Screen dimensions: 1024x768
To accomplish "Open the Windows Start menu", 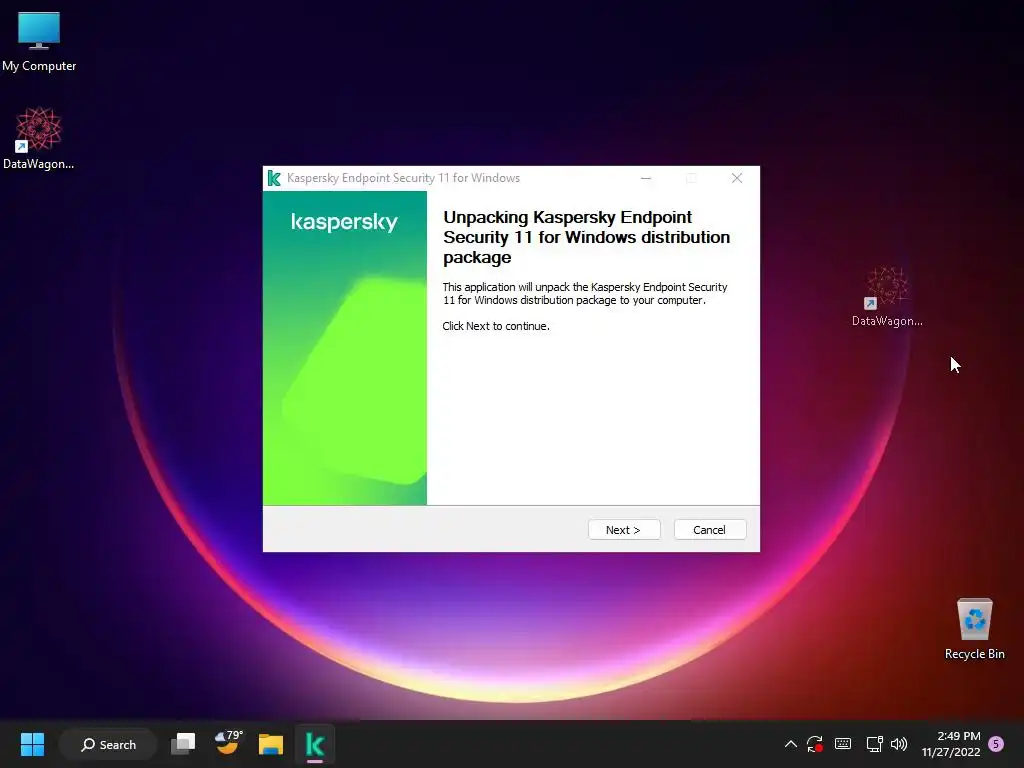I will (x=32, y=744).
